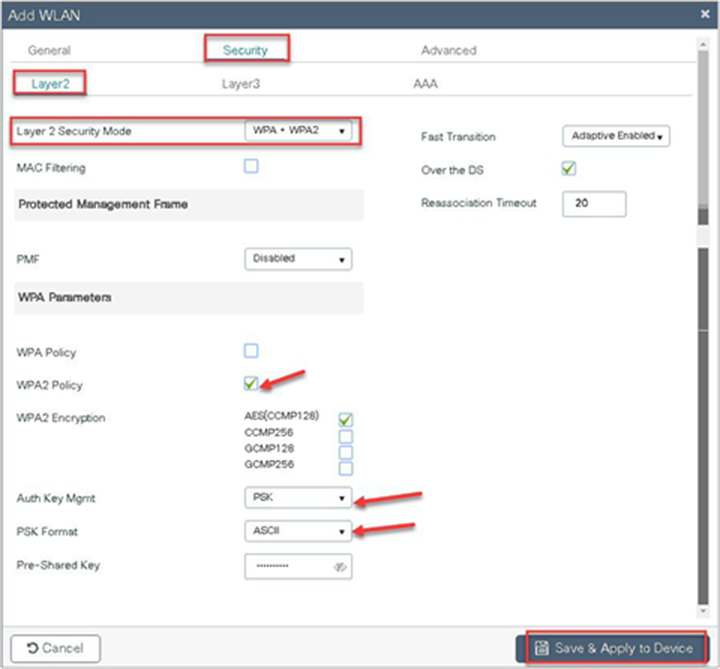Click the undo arrow icon on Cancel

click(32, 648)
